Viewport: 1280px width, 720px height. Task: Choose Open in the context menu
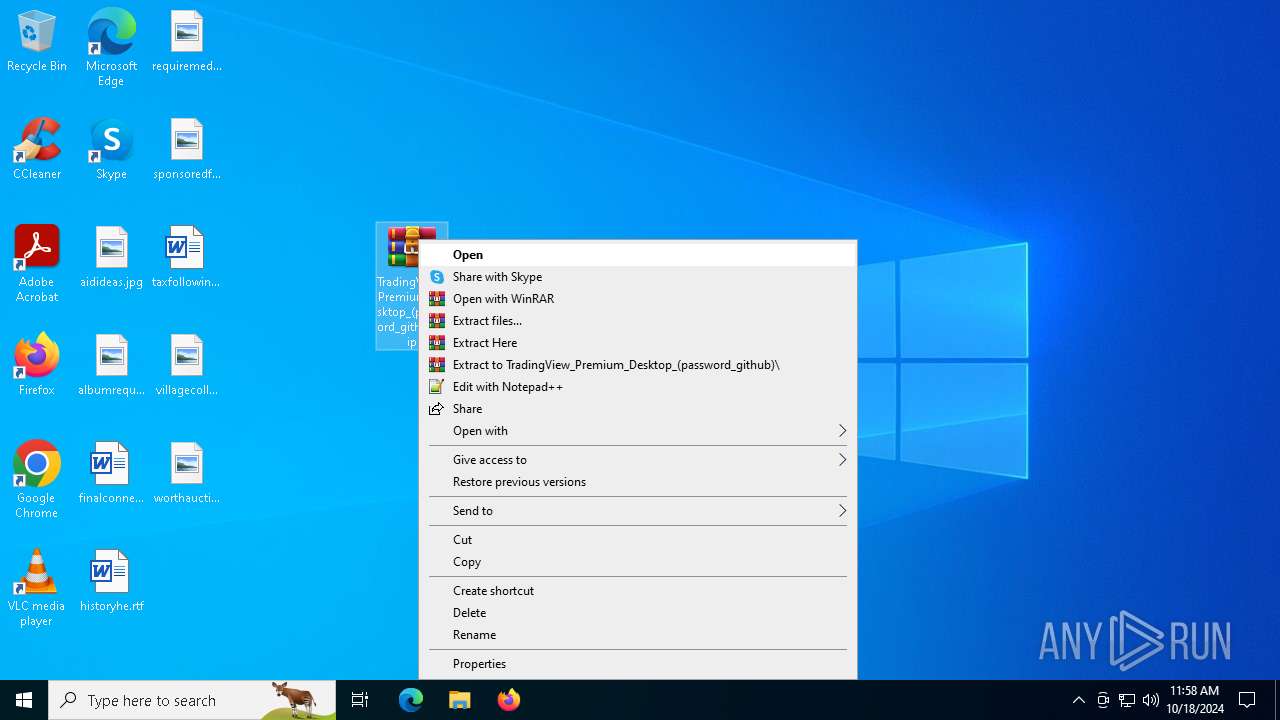(x=638, y=255)
